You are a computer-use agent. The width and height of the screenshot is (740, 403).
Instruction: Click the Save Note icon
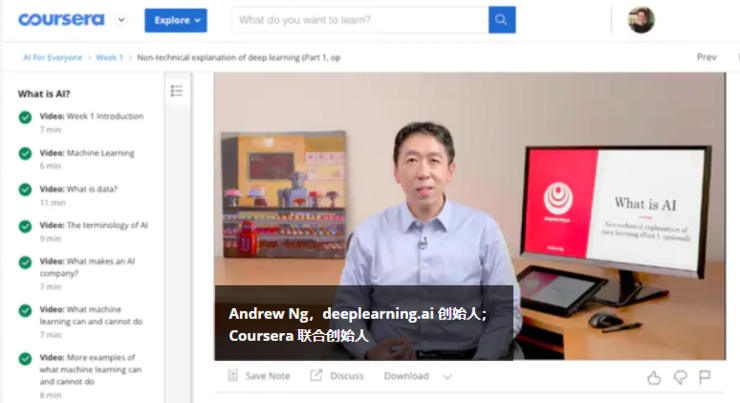click(233, 376)
